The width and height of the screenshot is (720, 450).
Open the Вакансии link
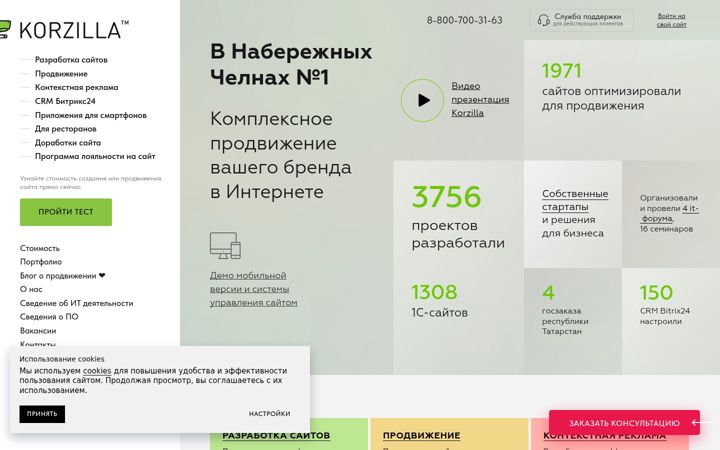click(38, 331)
